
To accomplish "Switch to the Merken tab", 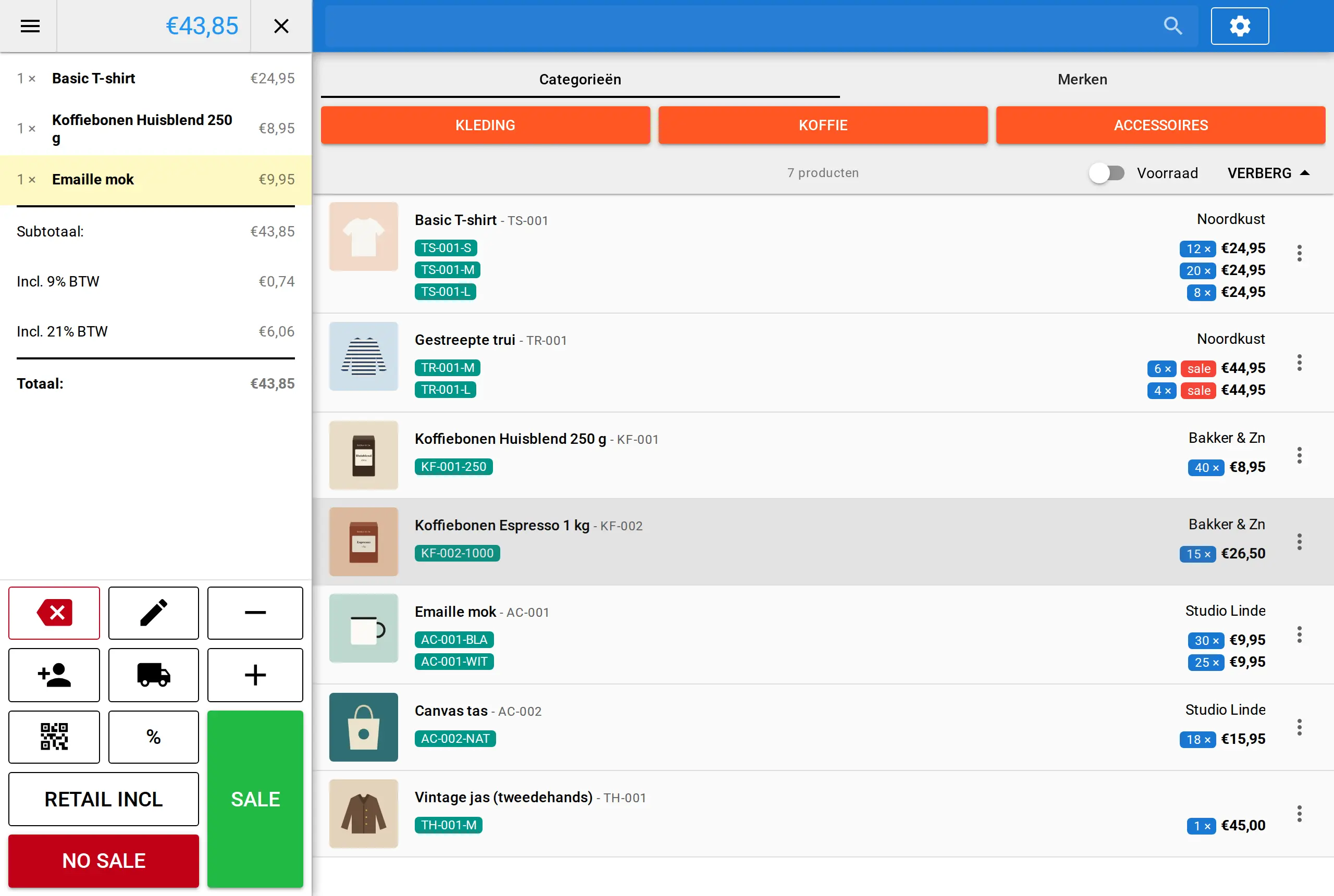I will click(x=1082, y=79).
